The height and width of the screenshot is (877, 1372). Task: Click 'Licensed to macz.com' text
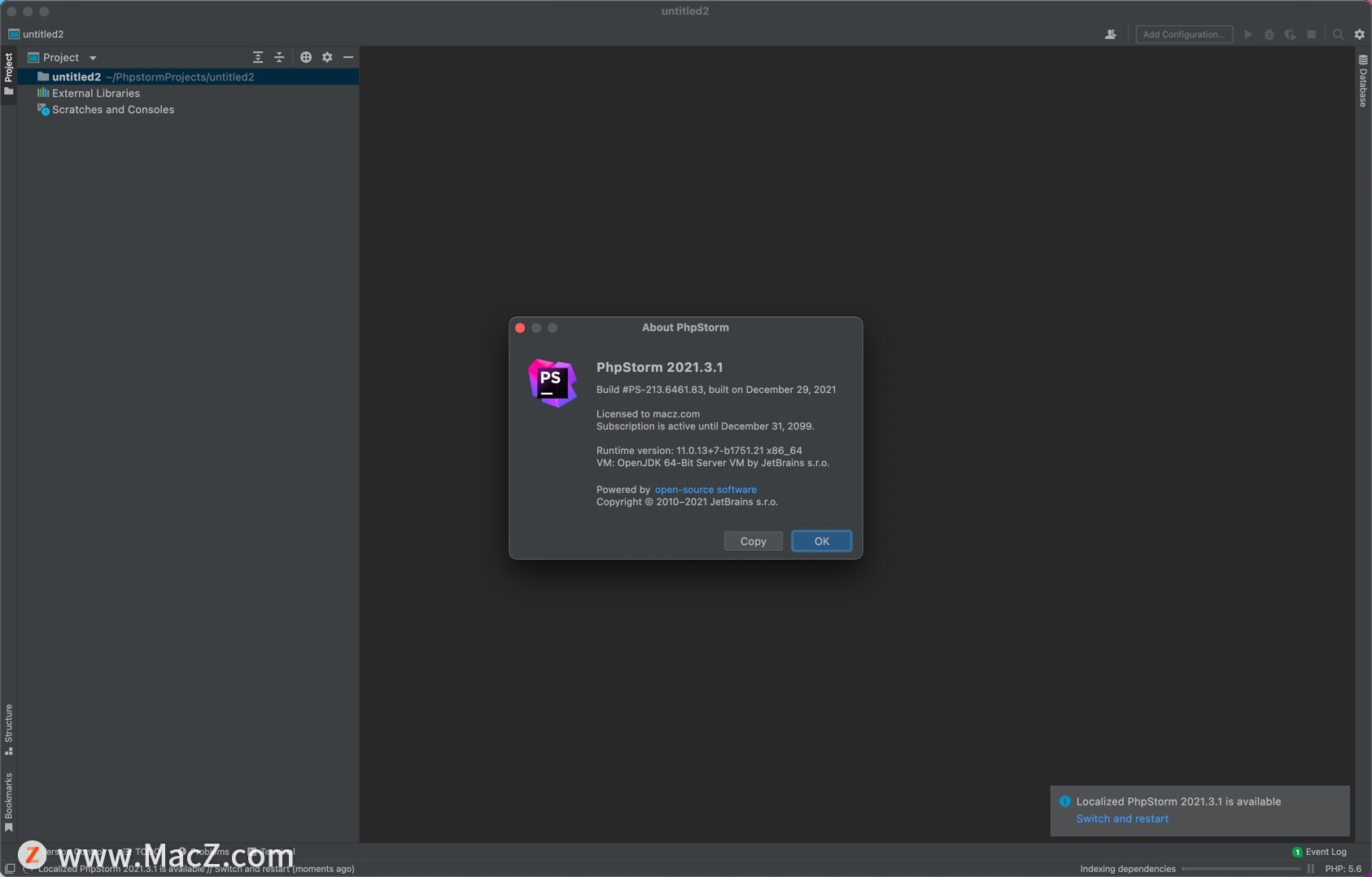pos(648,414)
